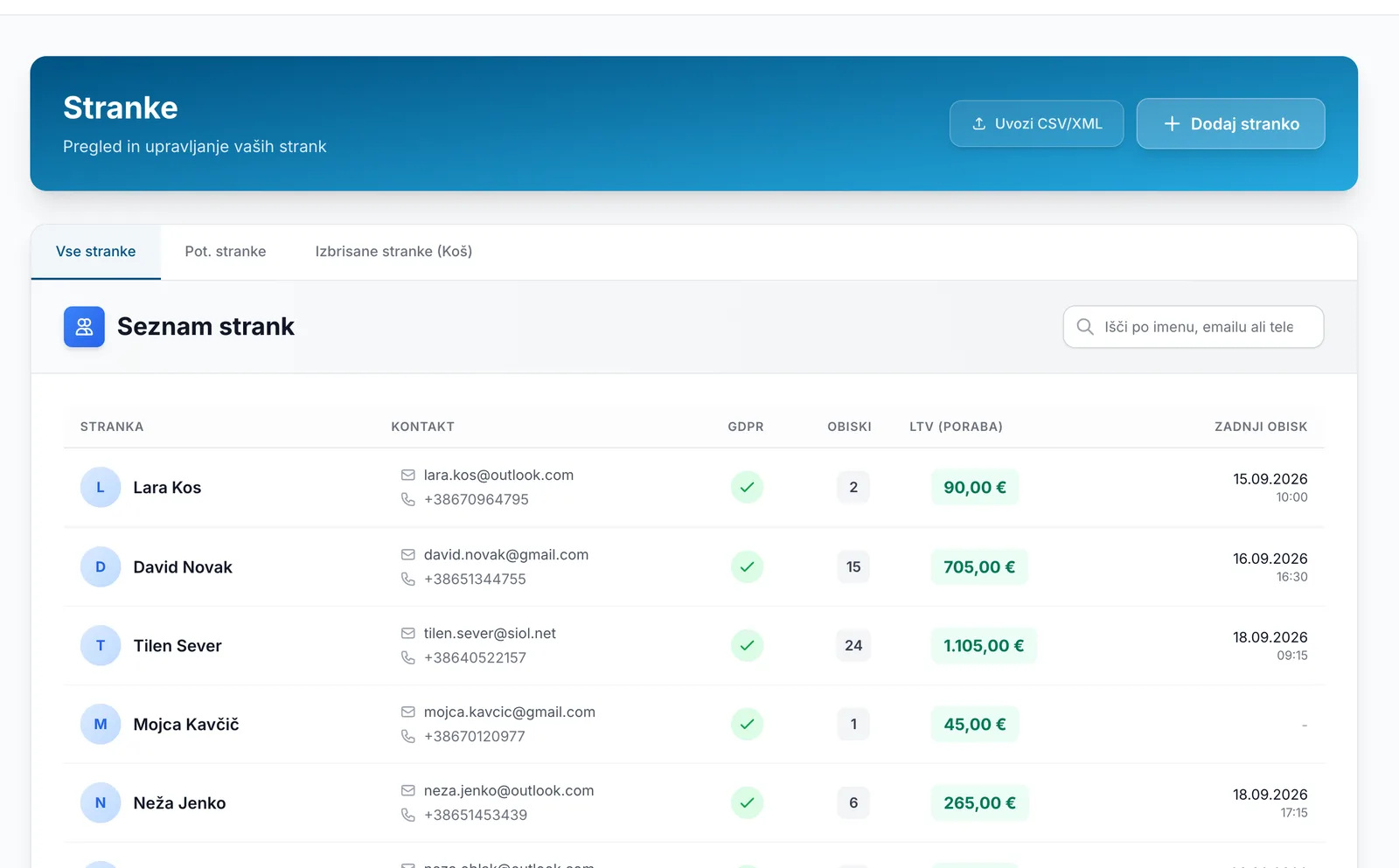Click Tilen Sever avatar icon
The image size is (1399, 868).
(x=101, y=645)
